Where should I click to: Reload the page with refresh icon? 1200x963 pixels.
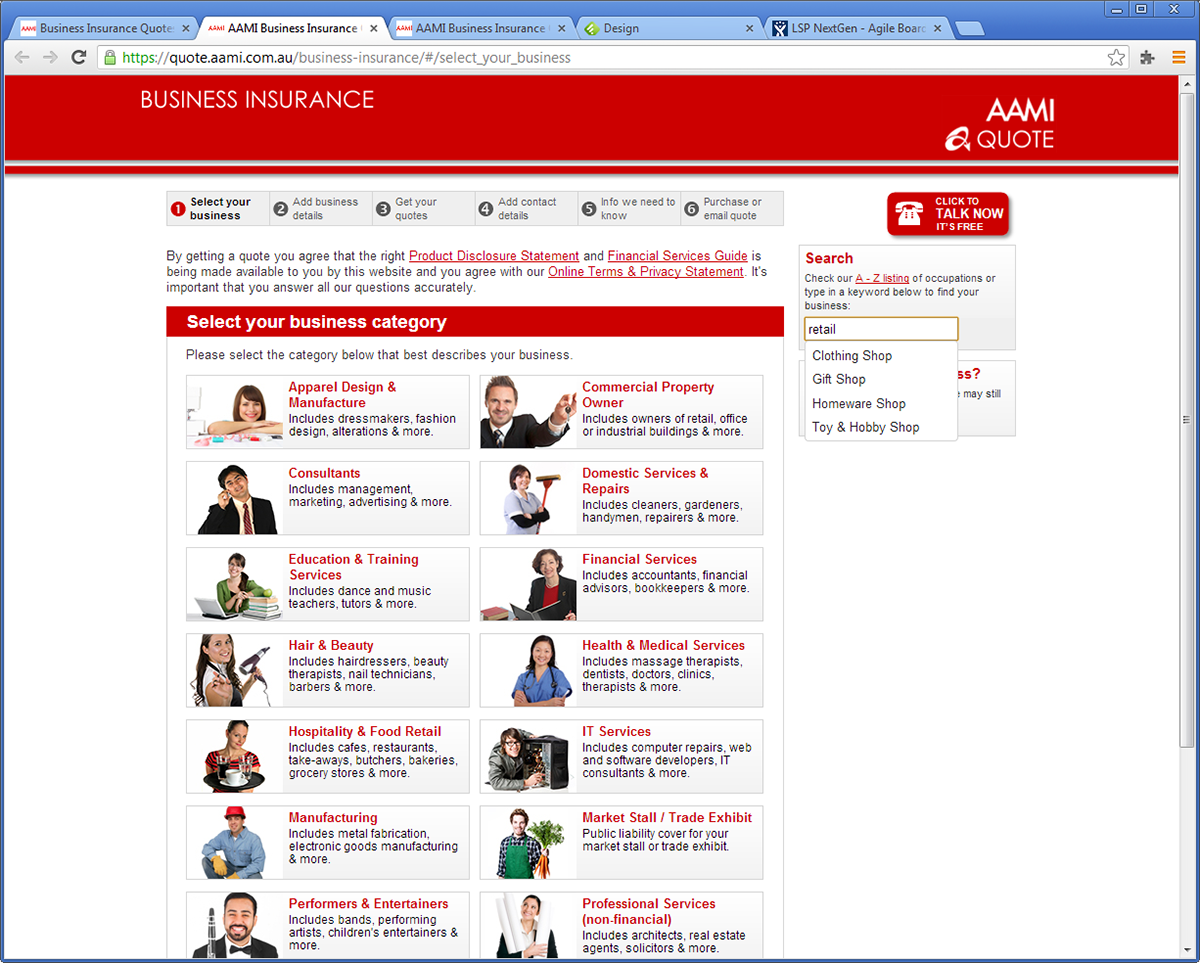tap(79, 57)
